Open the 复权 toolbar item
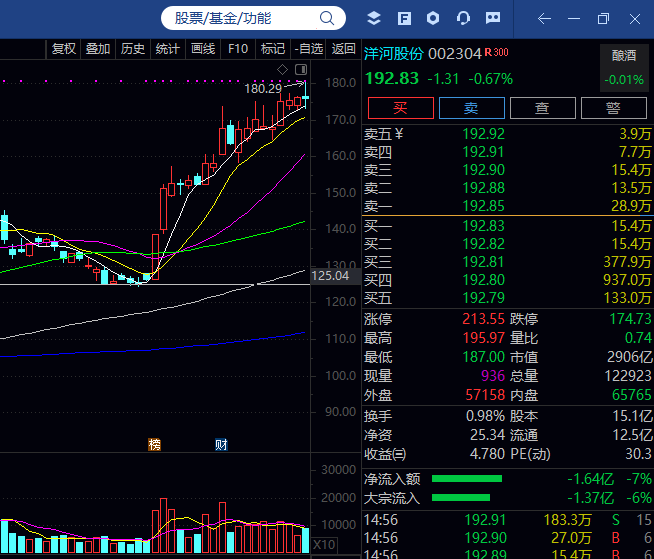Image resolution: width=654 pixels, height=559 pixels. click(x=63, y=49)
